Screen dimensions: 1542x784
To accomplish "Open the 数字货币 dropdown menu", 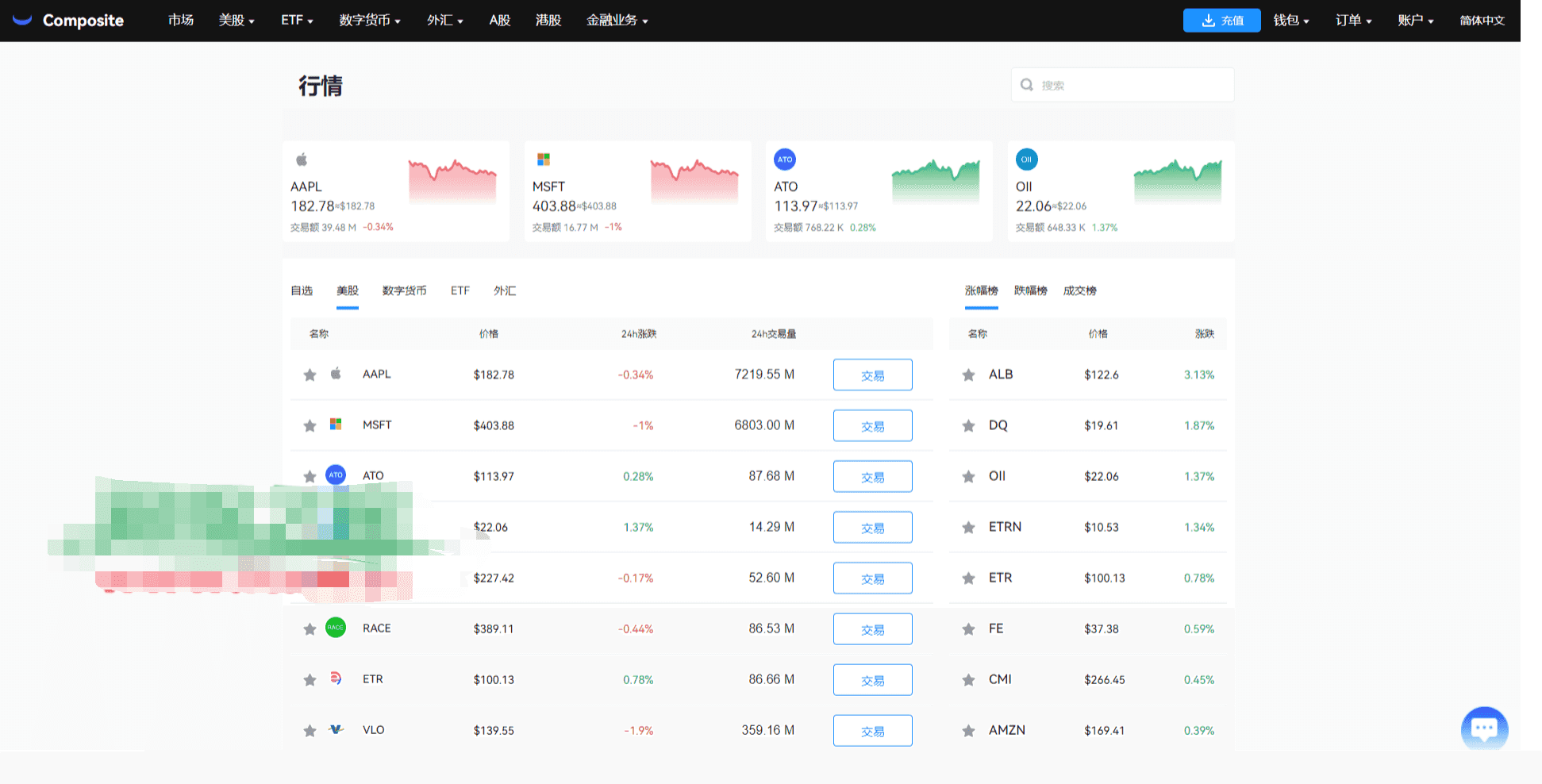I will (369, 21).
